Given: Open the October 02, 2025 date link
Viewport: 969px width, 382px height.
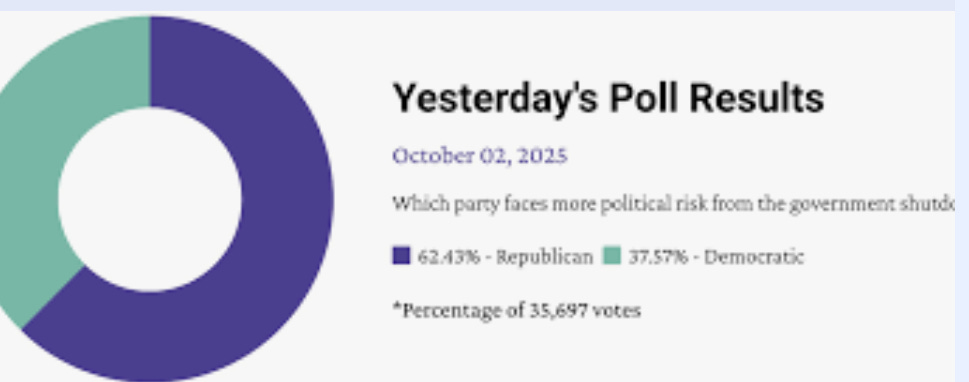Looking at the screenshot, I should 480,156.
